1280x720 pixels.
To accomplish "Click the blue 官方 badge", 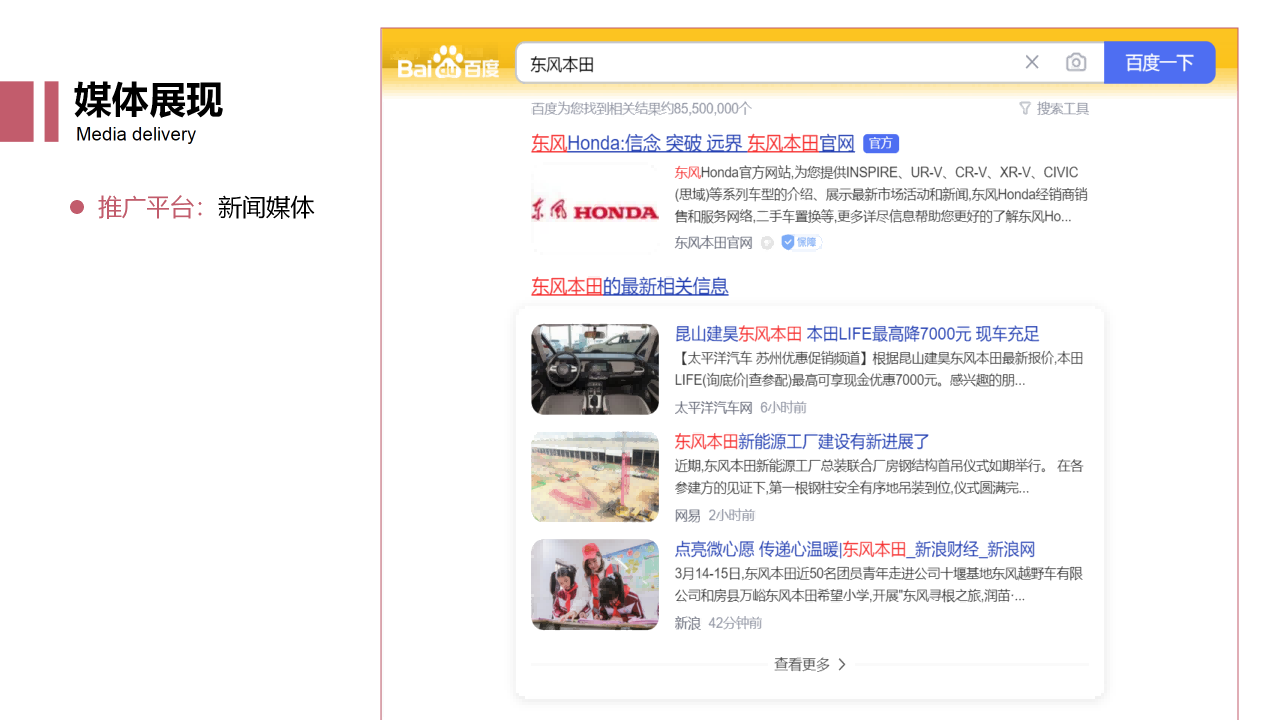I will [x=881, y=143].
